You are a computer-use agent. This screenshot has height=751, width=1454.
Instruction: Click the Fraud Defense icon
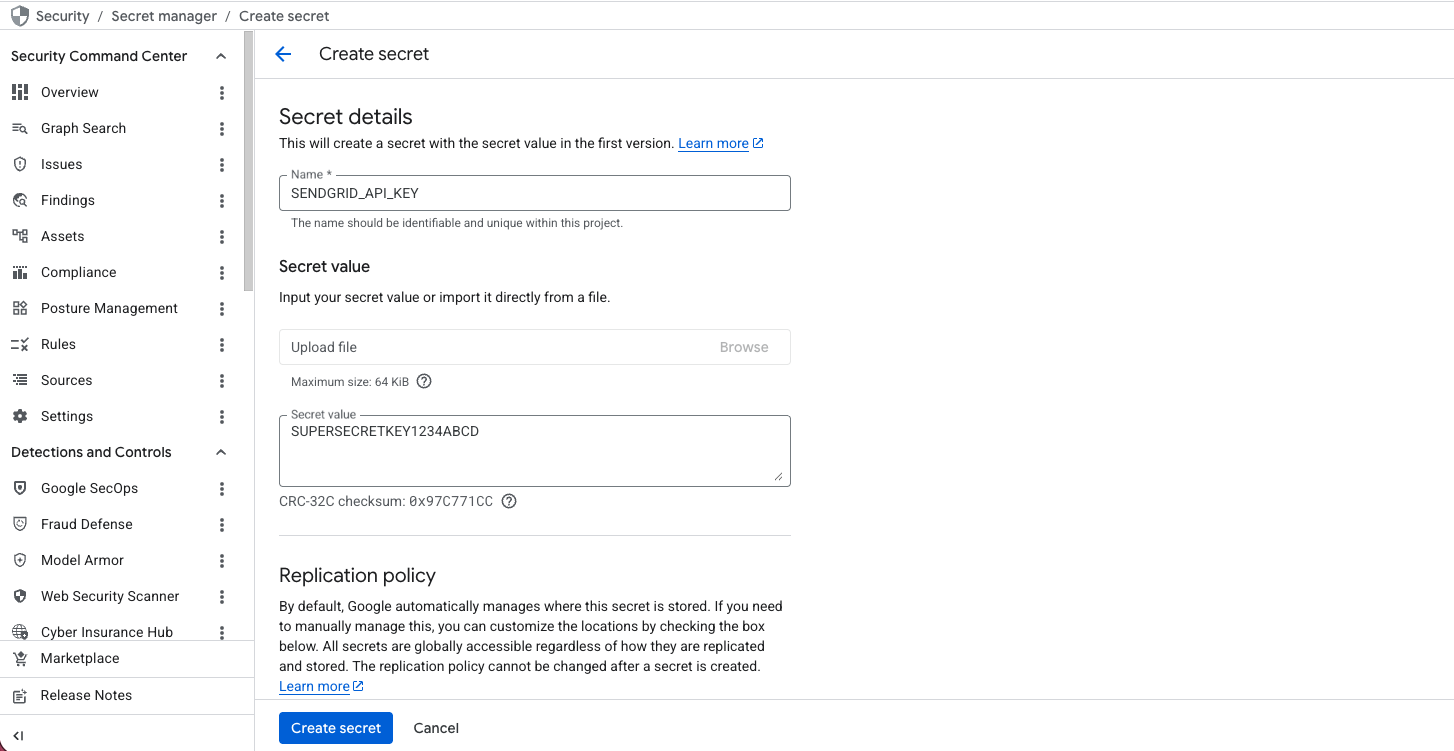tap(20, 524)
